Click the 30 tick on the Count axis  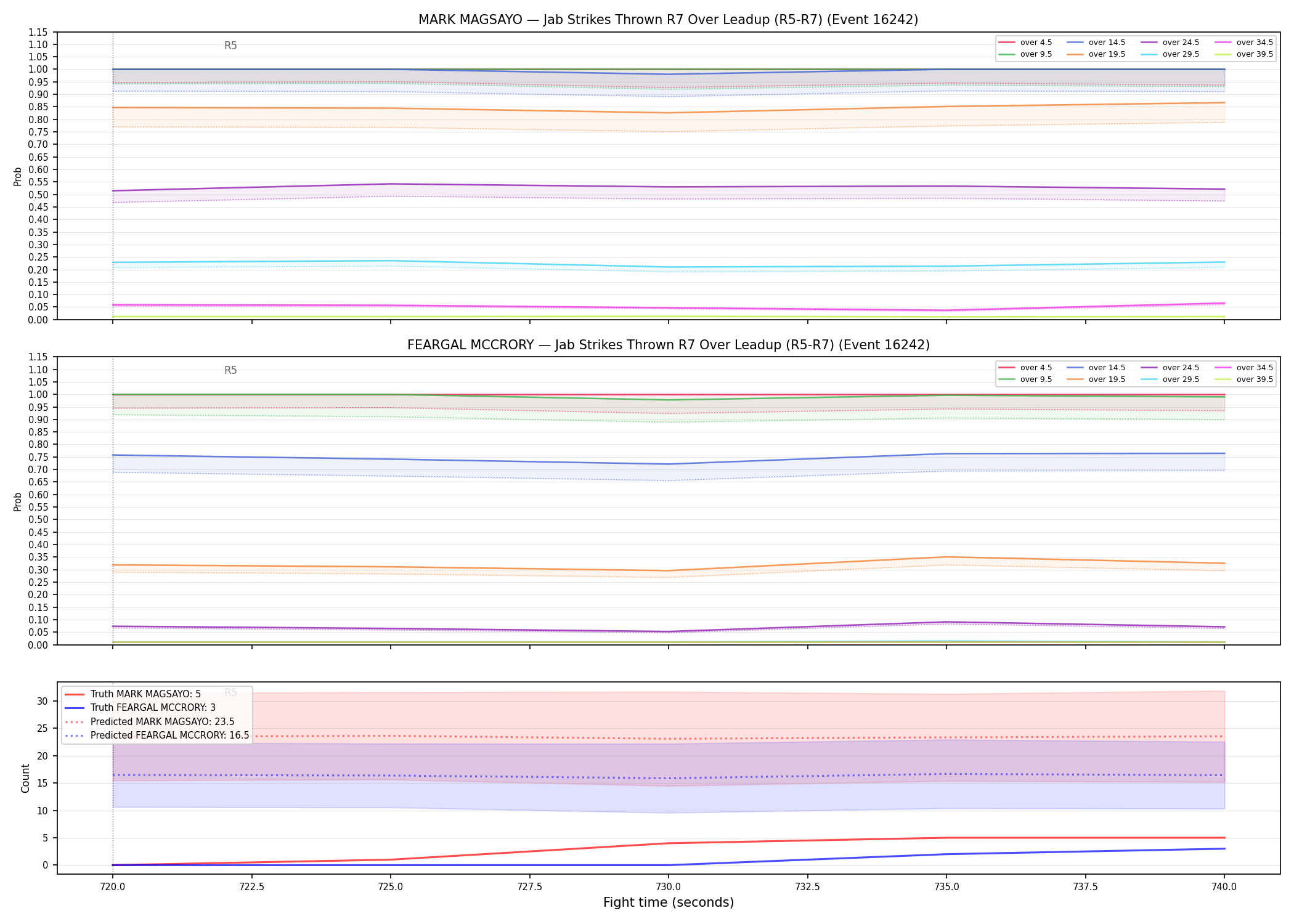point(43,701)
